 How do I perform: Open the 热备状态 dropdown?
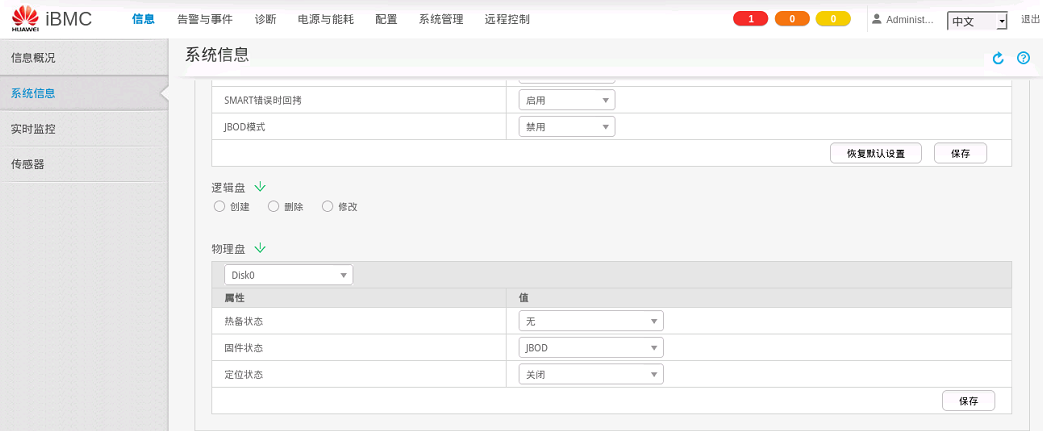[591, 321]
